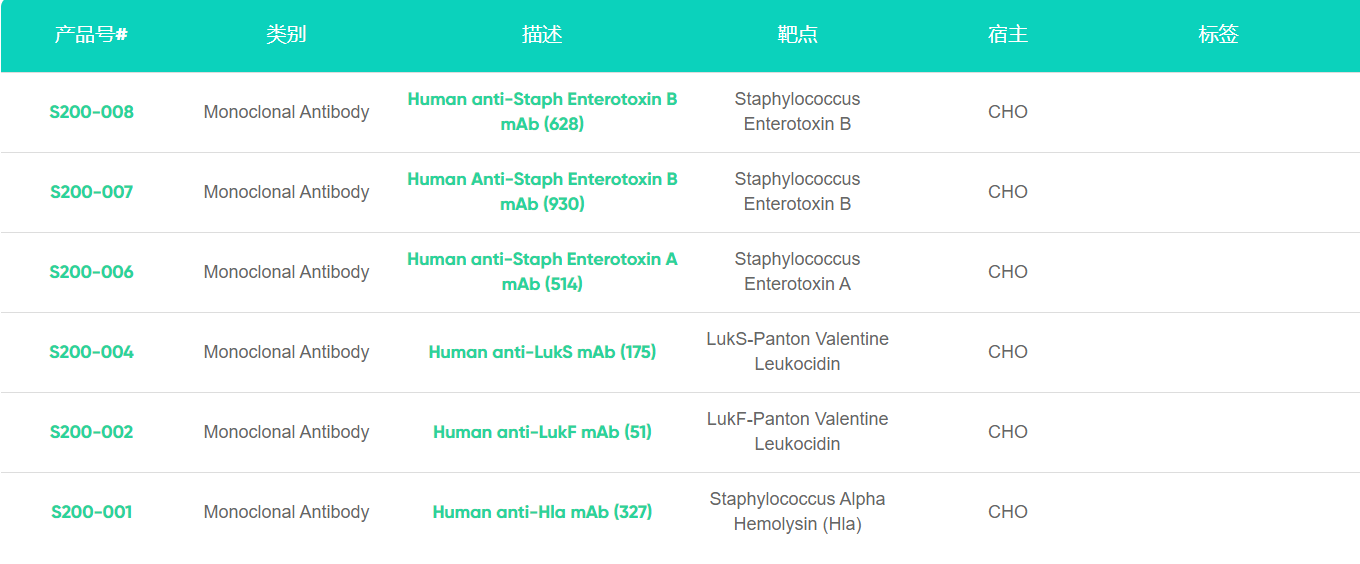Viewport: 1360px width, 564px height.
Task: Open Human anti-Hla mAb (327) link
Action: pos(542,512)
